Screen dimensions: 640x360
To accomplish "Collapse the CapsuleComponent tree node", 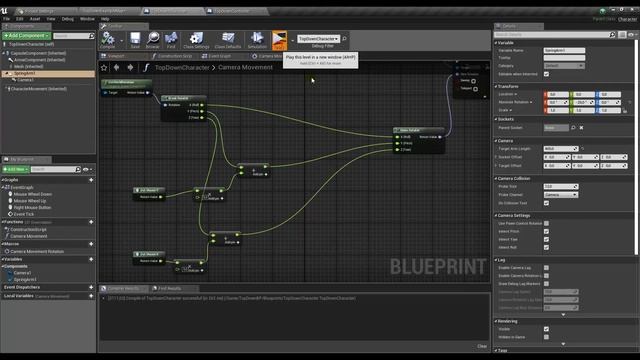I will [4, 53].
